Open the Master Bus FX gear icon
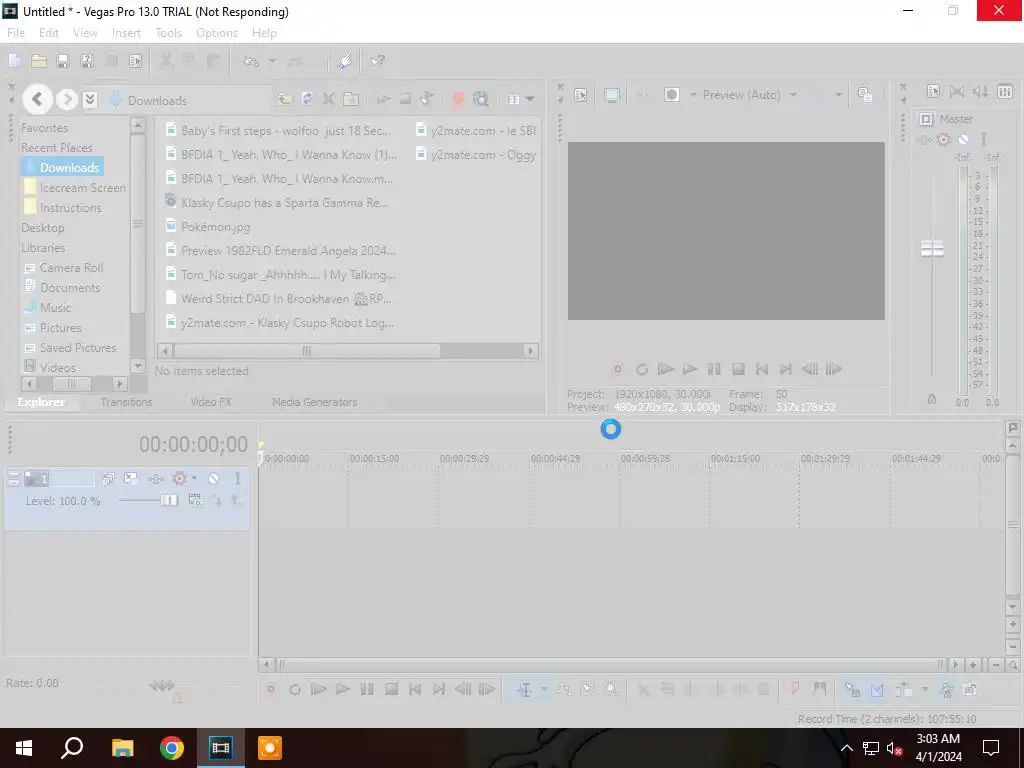1024x768 pixels. (943, 139)
